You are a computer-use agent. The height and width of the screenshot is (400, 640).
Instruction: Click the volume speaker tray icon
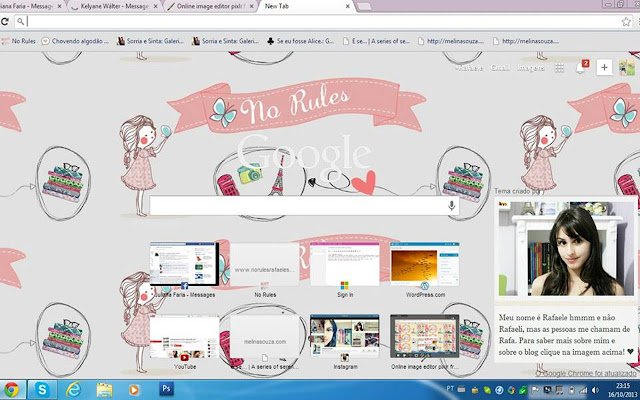(x=595, y=390)
